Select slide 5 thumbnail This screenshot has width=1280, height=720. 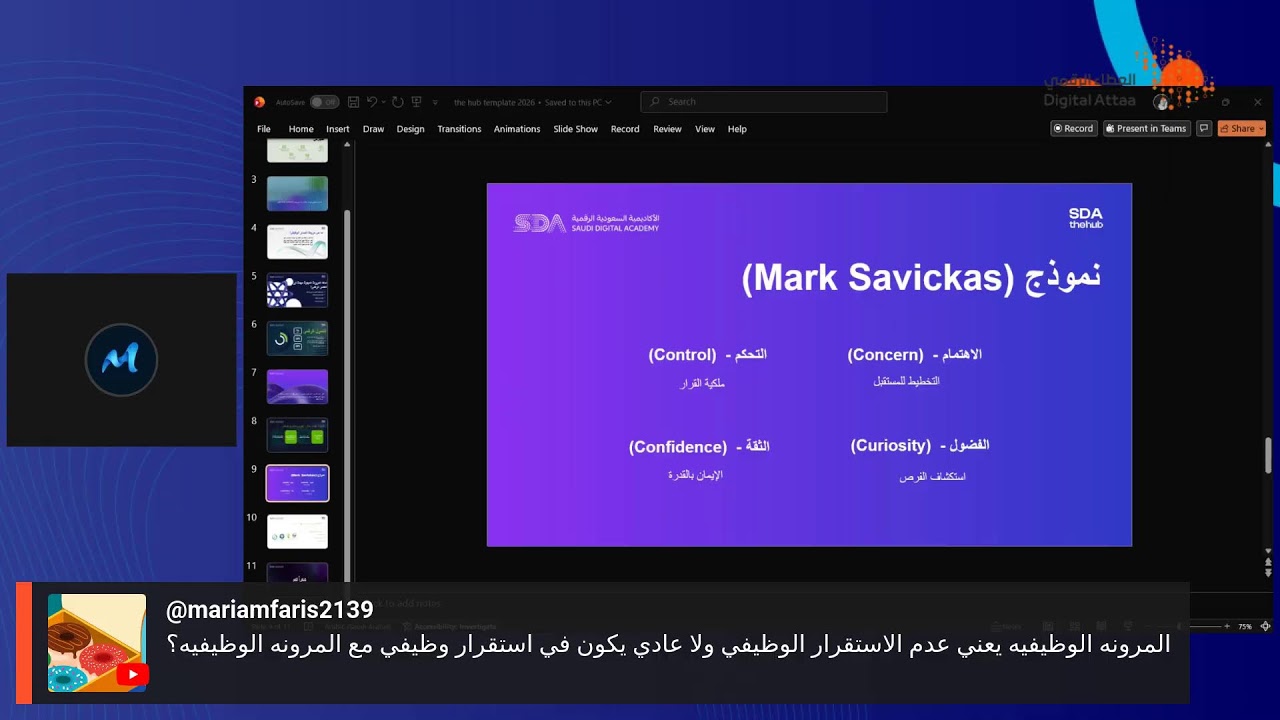point(297,290)
